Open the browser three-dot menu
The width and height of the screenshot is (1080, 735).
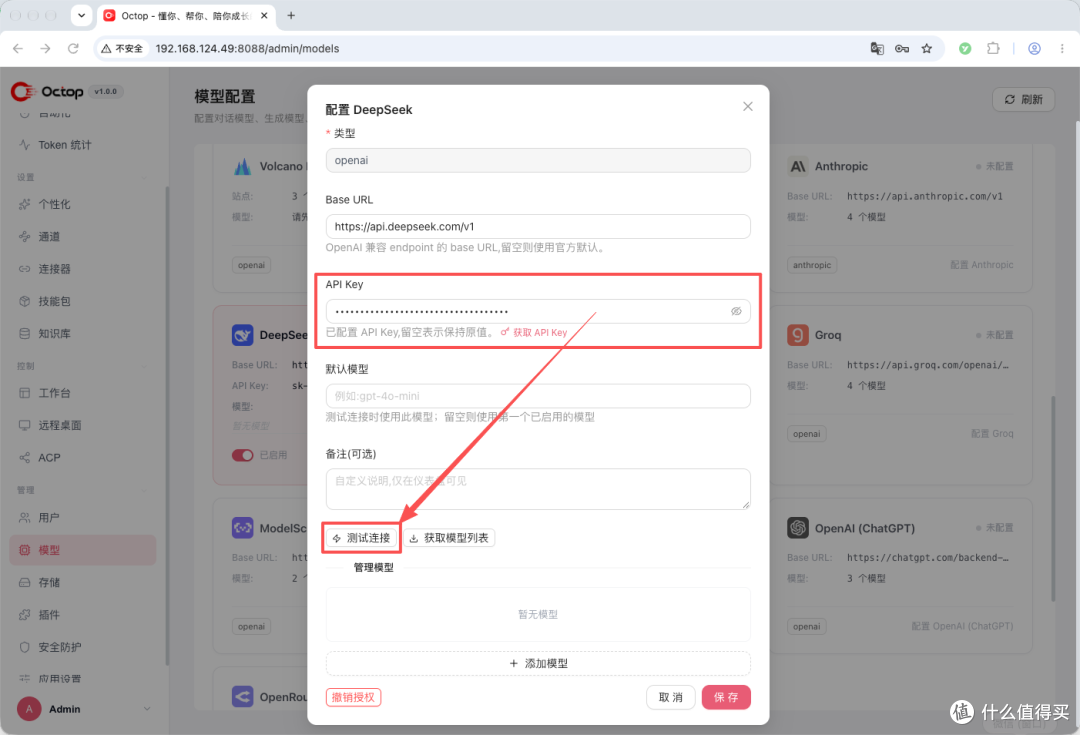[1061, 48]
